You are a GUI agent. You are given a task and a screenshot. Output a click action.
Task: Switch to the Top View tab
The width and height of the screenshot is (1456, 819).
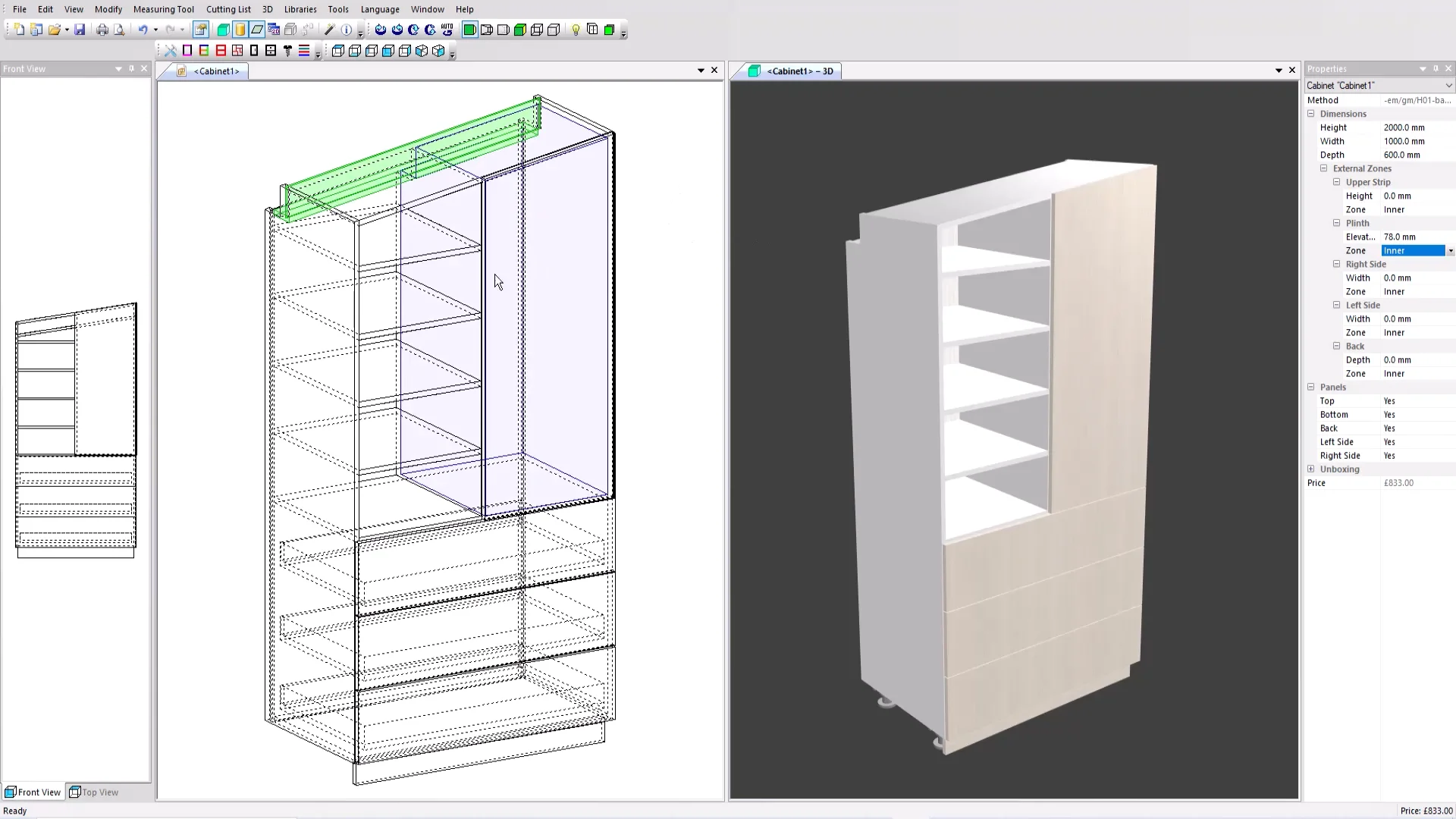(x=100, y=792)
